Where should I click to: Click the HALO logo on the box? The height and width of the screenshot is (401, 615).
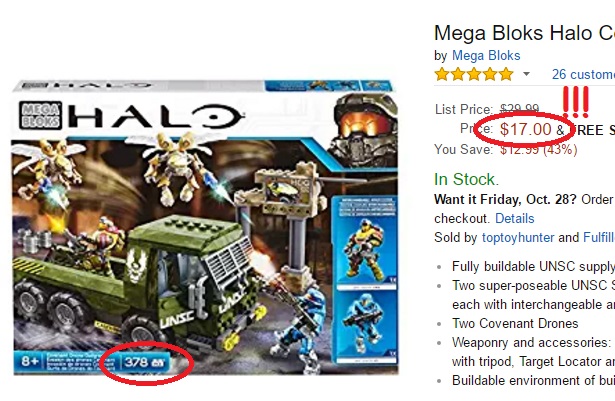coord(155,116)
